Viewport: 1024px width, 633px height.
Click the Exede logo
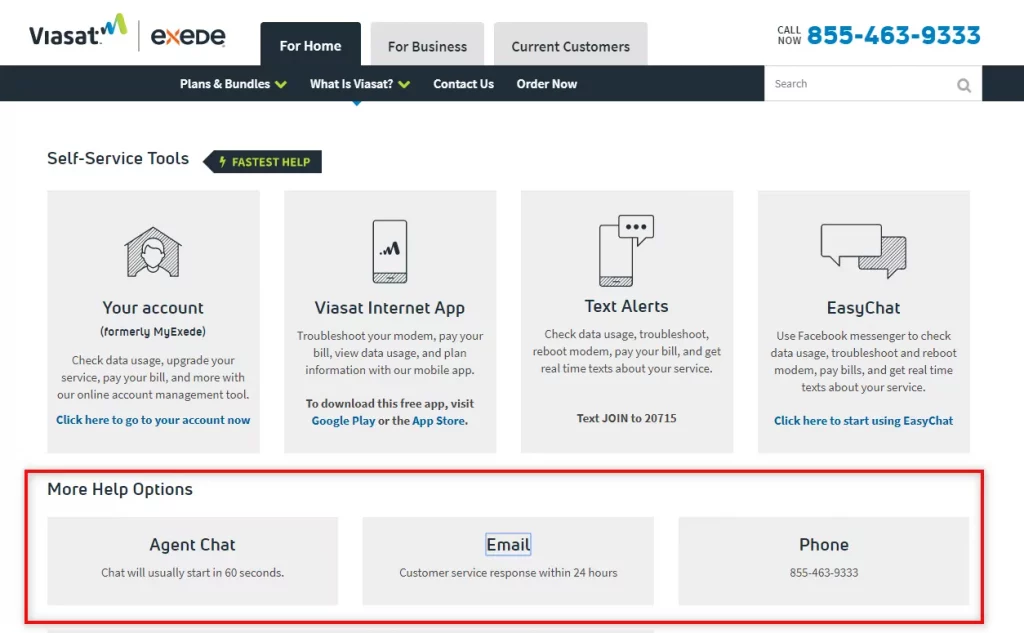point(188,35)
